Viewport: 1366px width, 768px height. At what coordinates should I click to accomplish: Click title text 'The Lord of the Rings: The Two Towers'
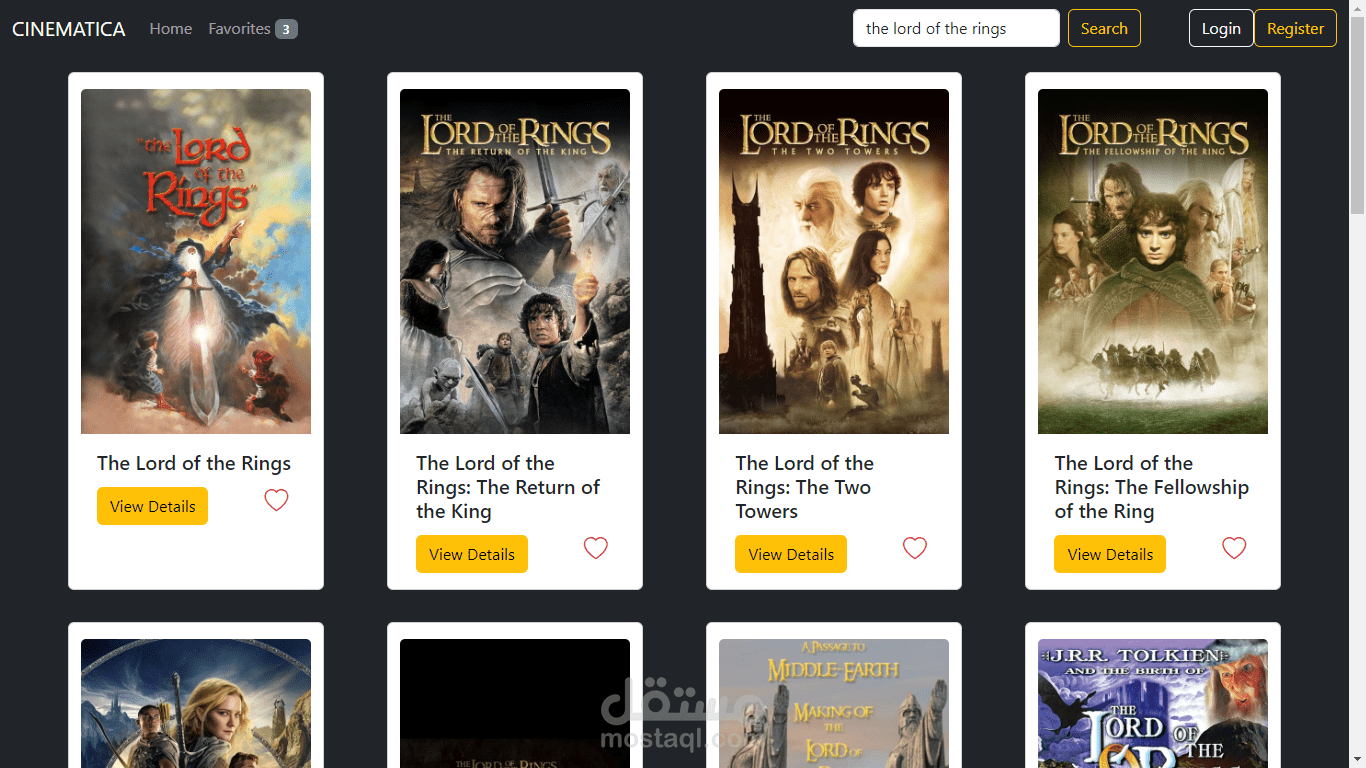(805, 487)
